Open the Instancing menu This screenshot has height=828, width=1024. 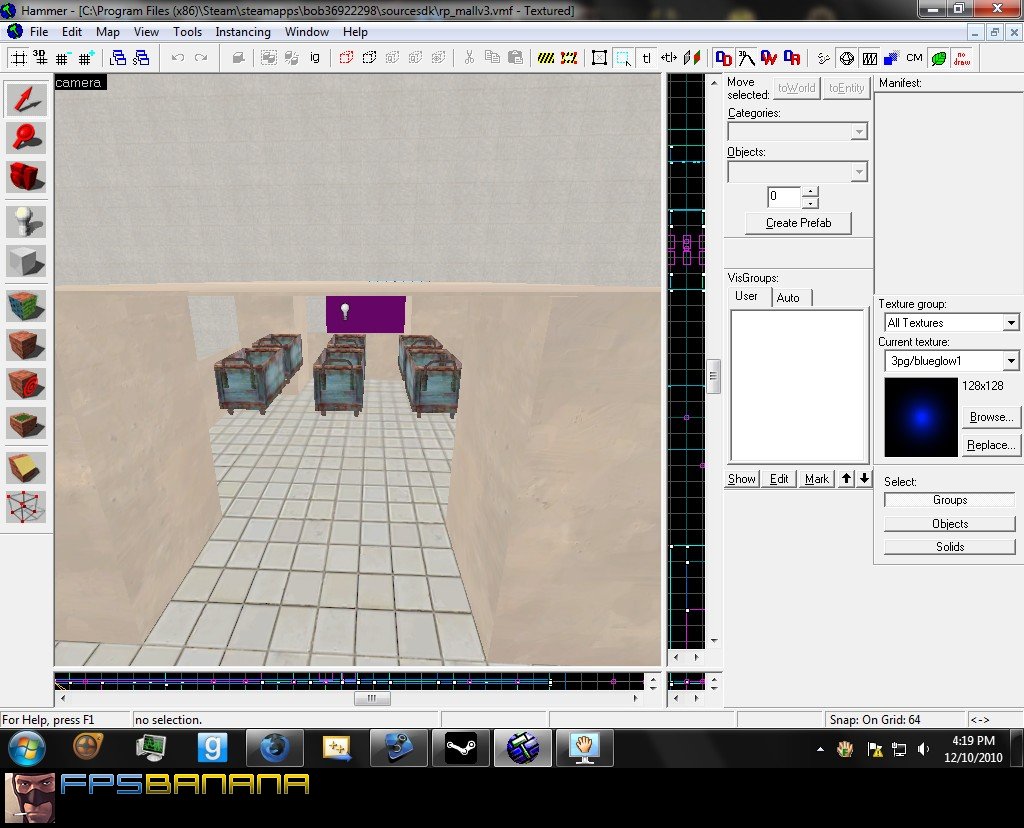coord(243,32)
